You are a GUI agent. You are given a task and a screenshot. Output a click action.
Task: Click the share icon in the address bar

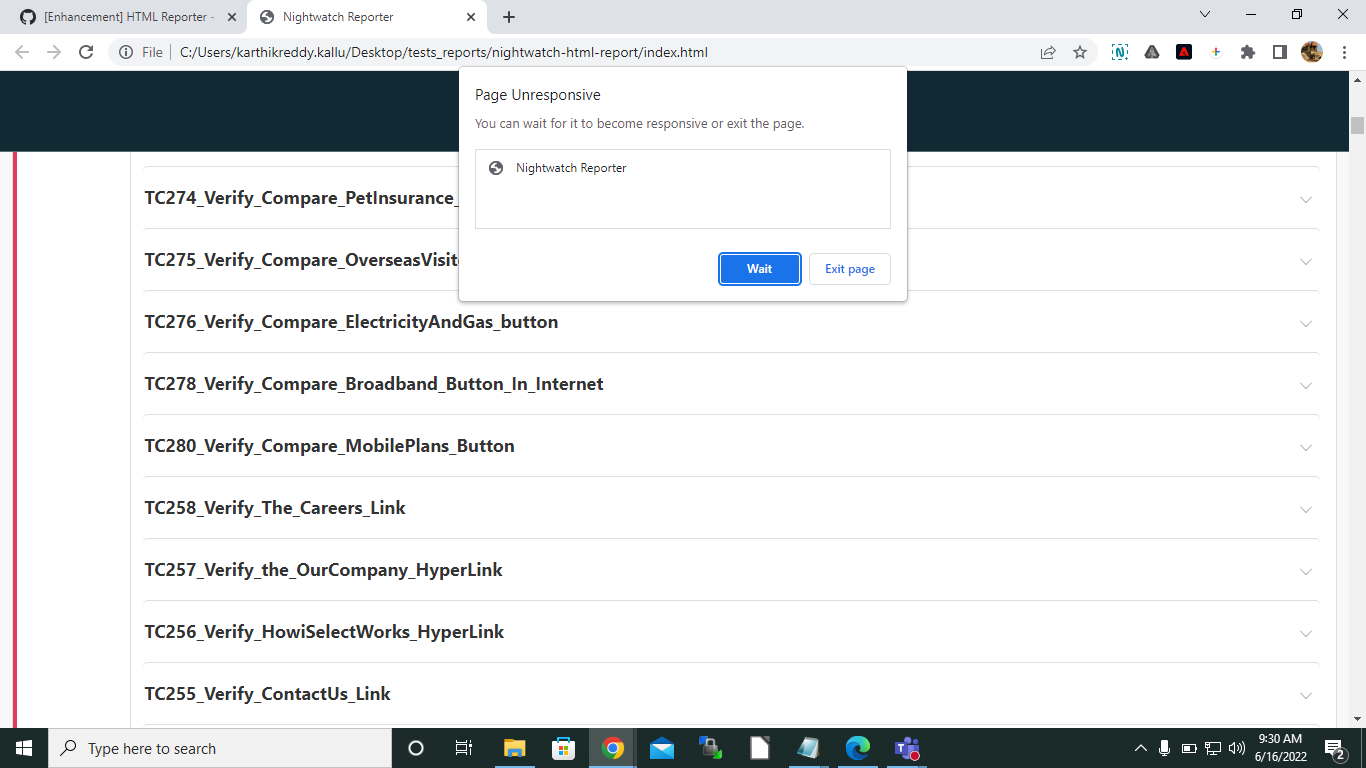(x=1048, y=52)
